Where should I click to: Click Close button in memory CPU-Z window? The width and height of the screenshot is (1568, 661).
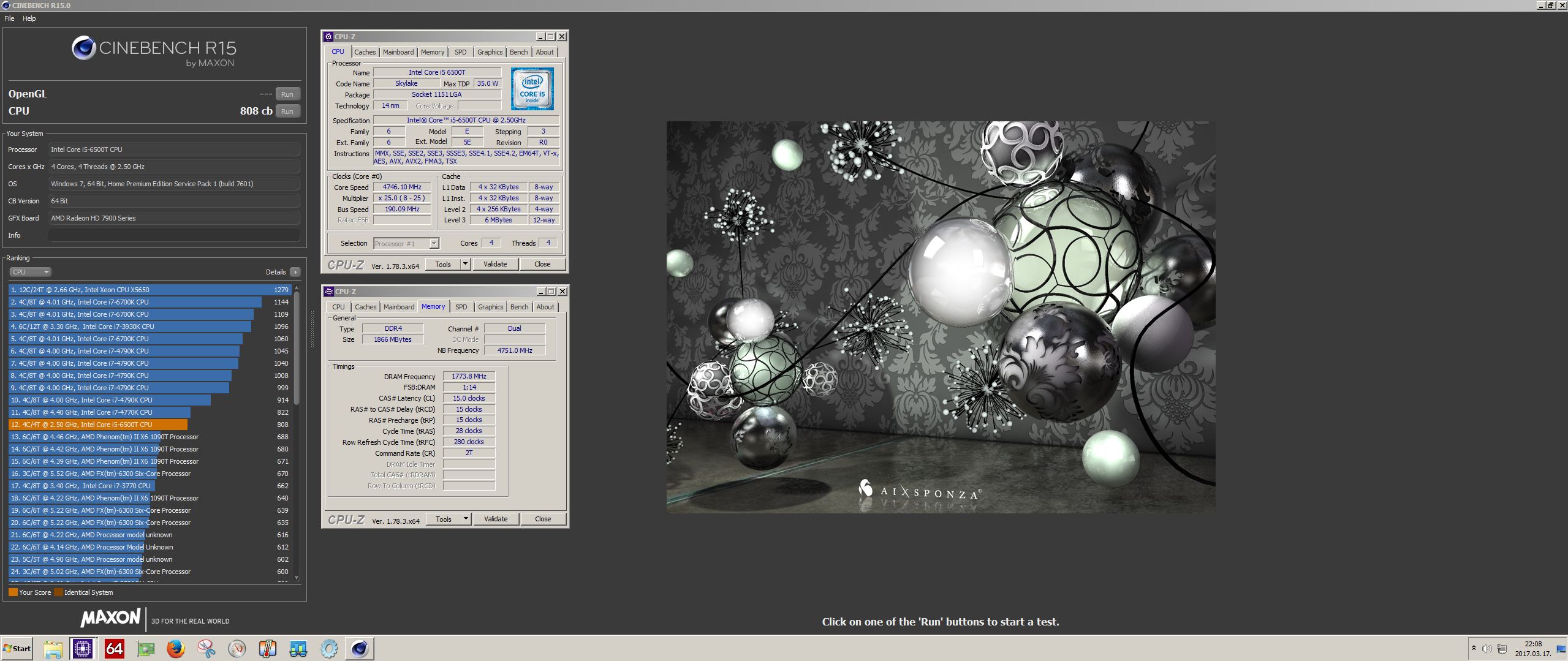543,519
